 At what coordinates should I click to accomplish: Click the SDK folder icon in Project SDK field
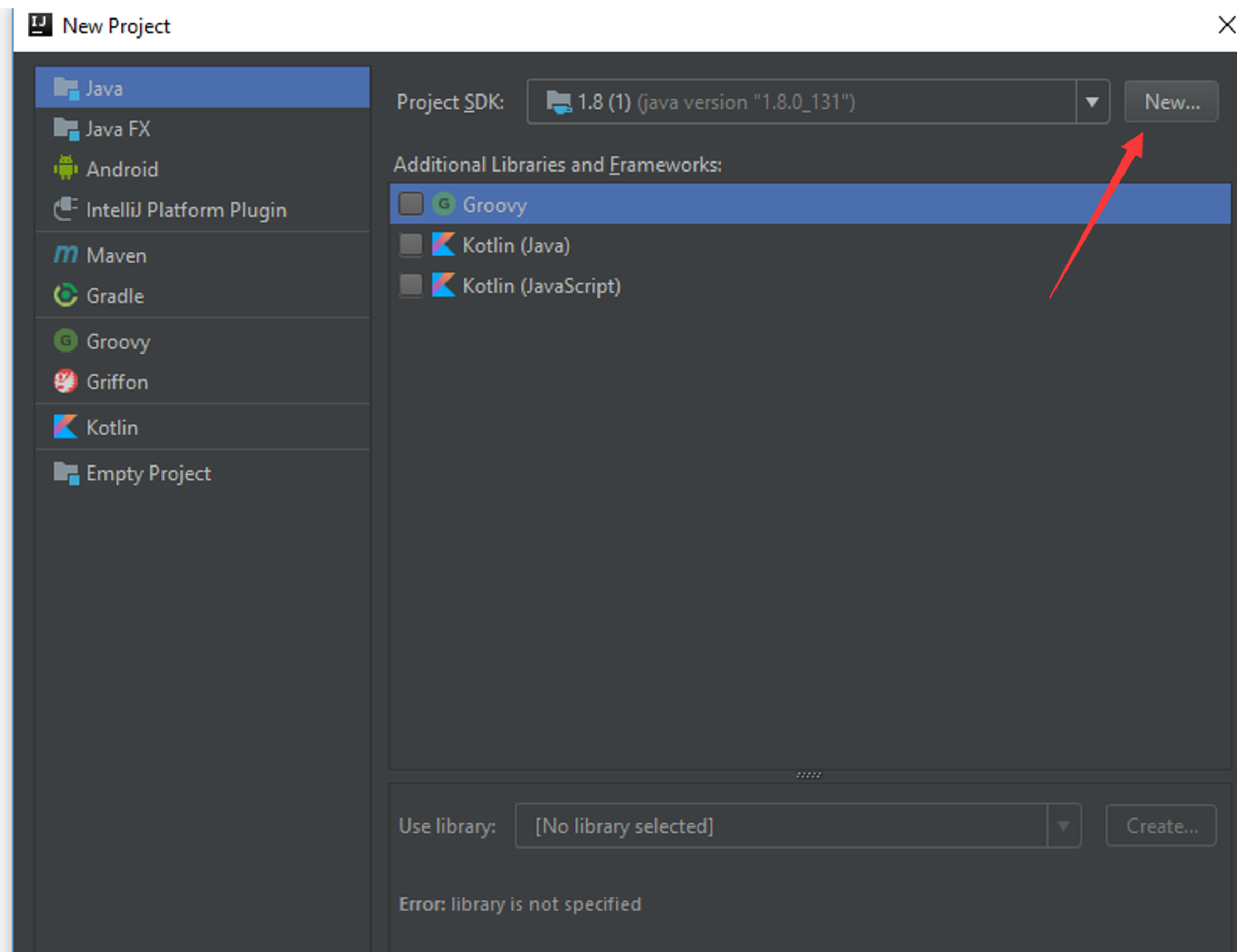pos(559,102)
